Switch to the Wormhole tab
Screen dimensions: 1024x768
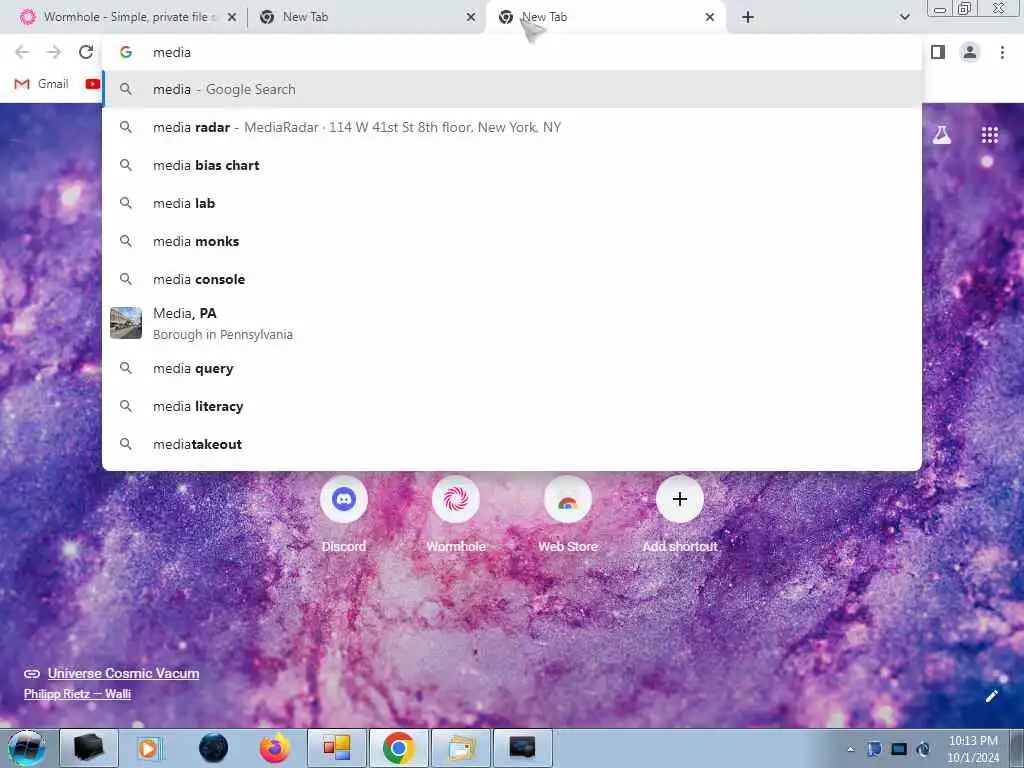pos(128,18)
